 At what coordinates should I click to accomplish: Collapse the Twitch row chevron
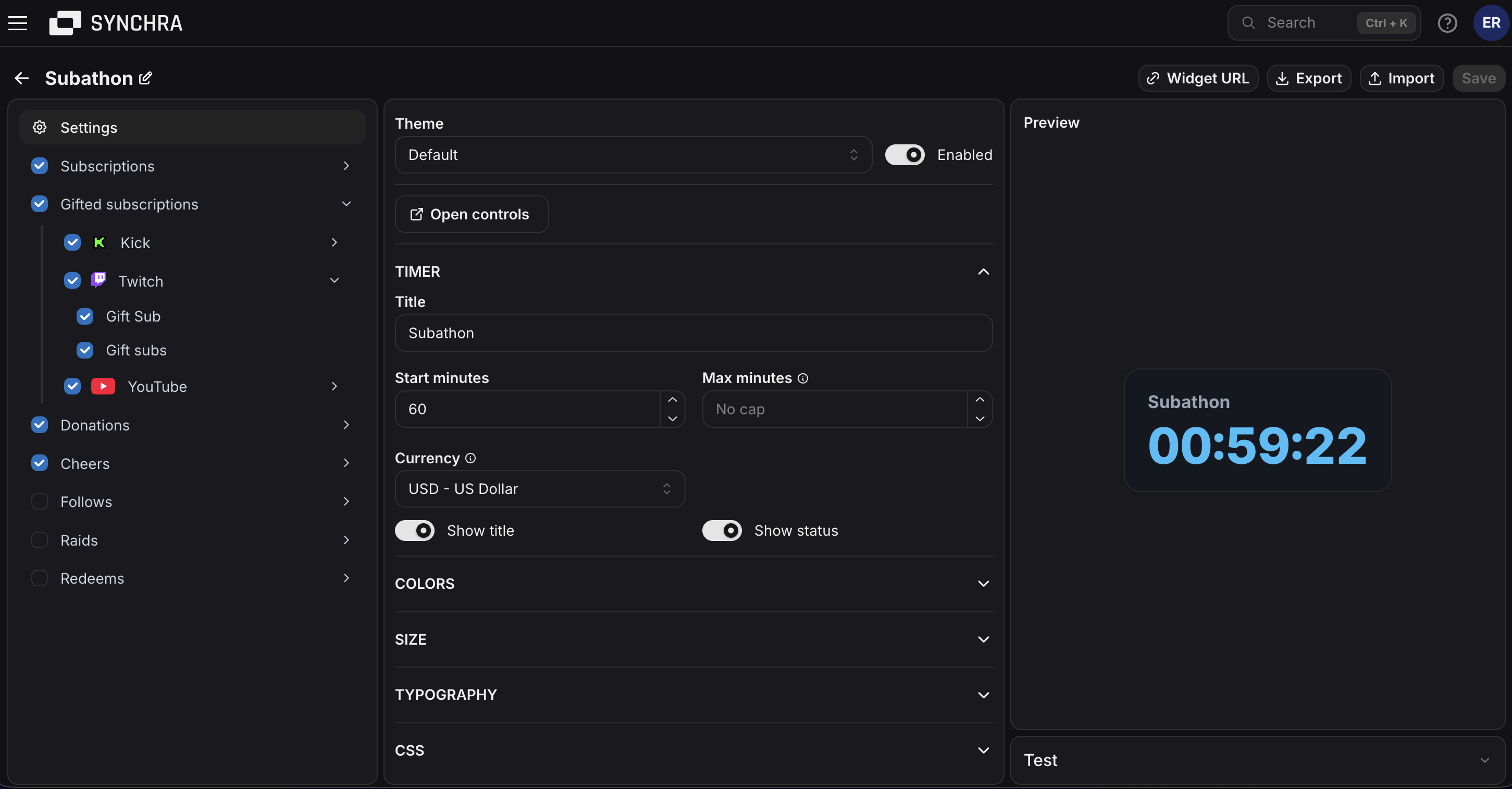(334, 280)
